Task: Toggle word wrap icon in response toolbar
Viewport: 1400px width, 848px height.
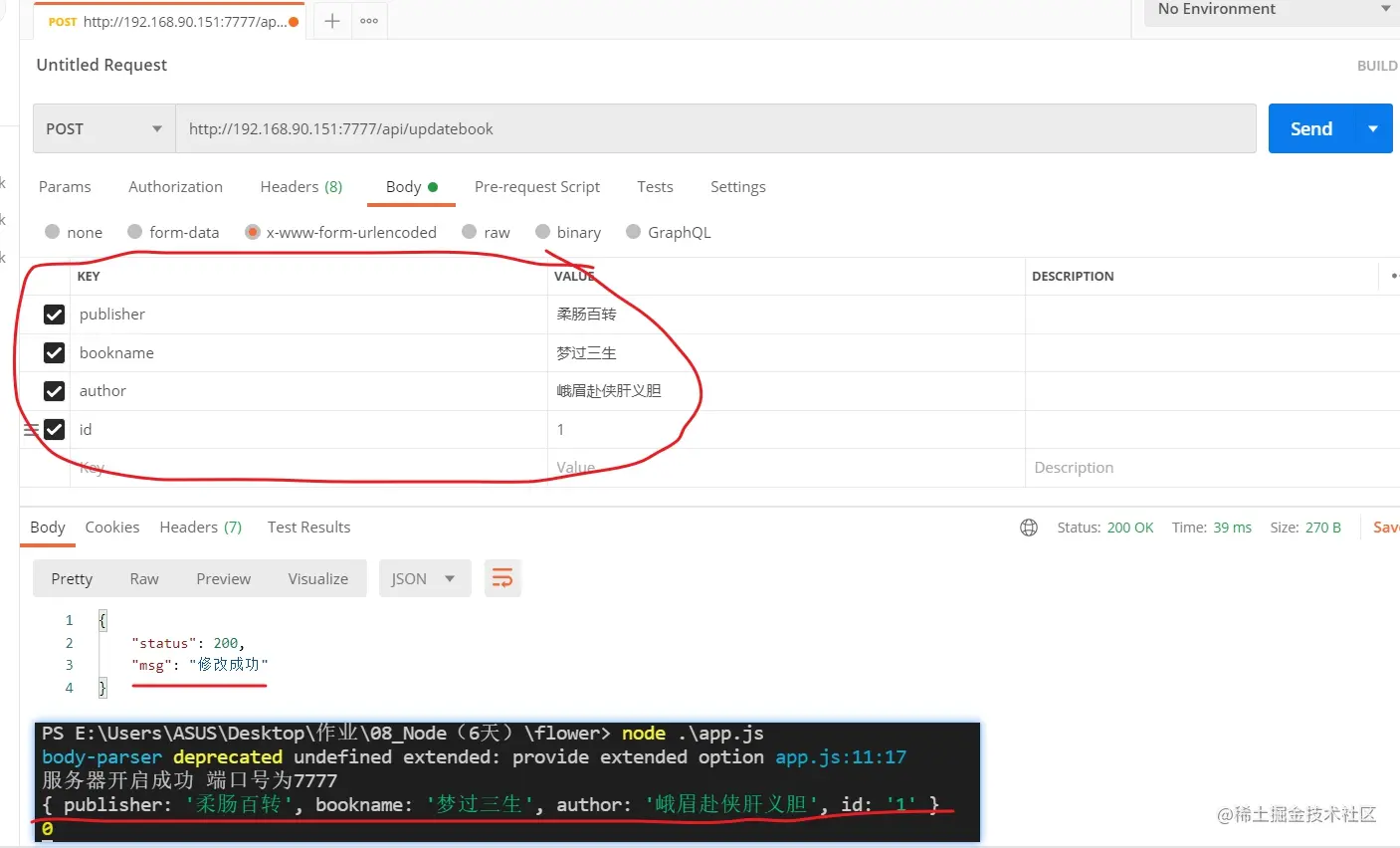Action: (502, 578)
